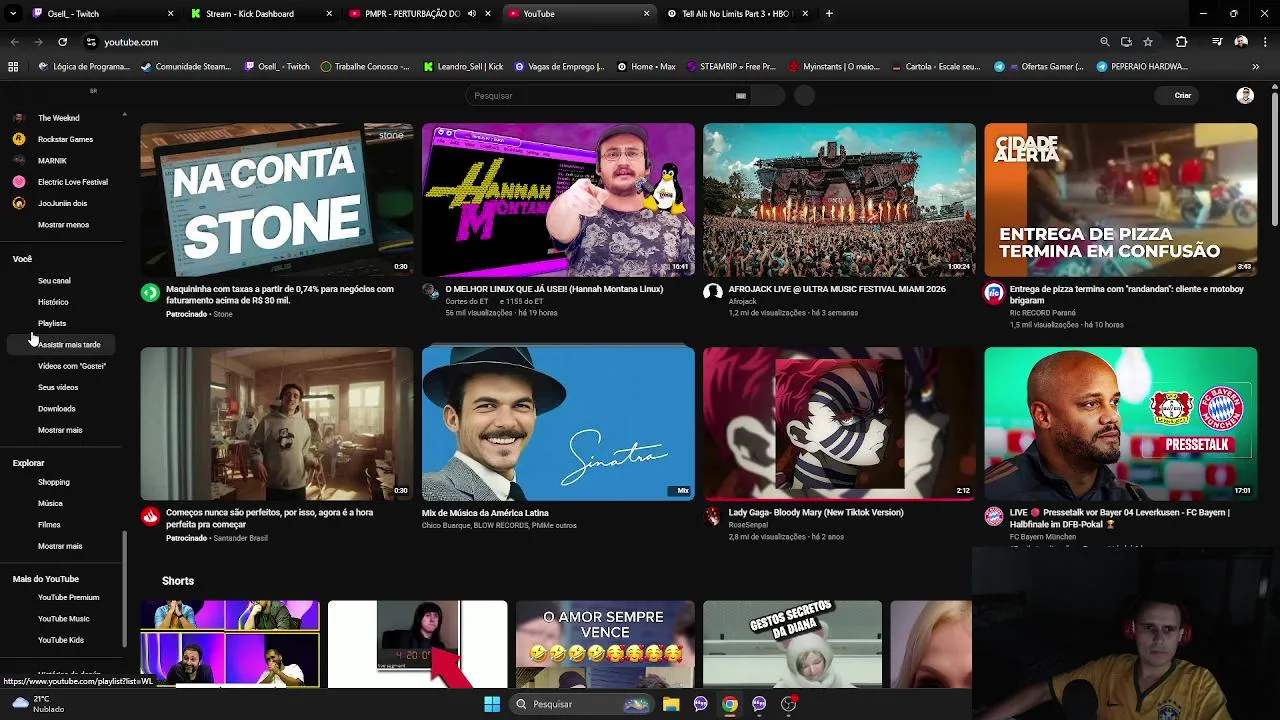
Task: Click the main page vertical scrollbar
Action: 1274,160
